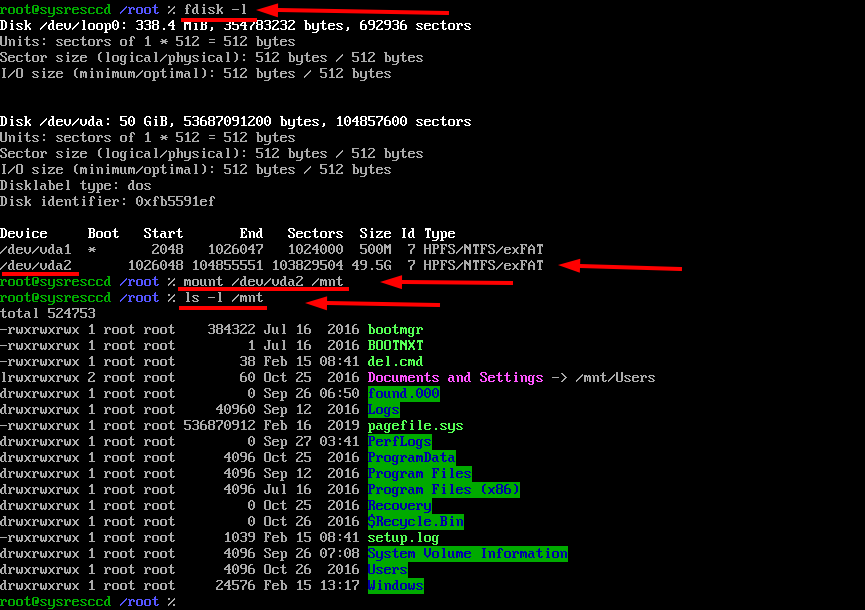Click the 500M partition size
Screen dimensions: 865x610
point(375,249)
